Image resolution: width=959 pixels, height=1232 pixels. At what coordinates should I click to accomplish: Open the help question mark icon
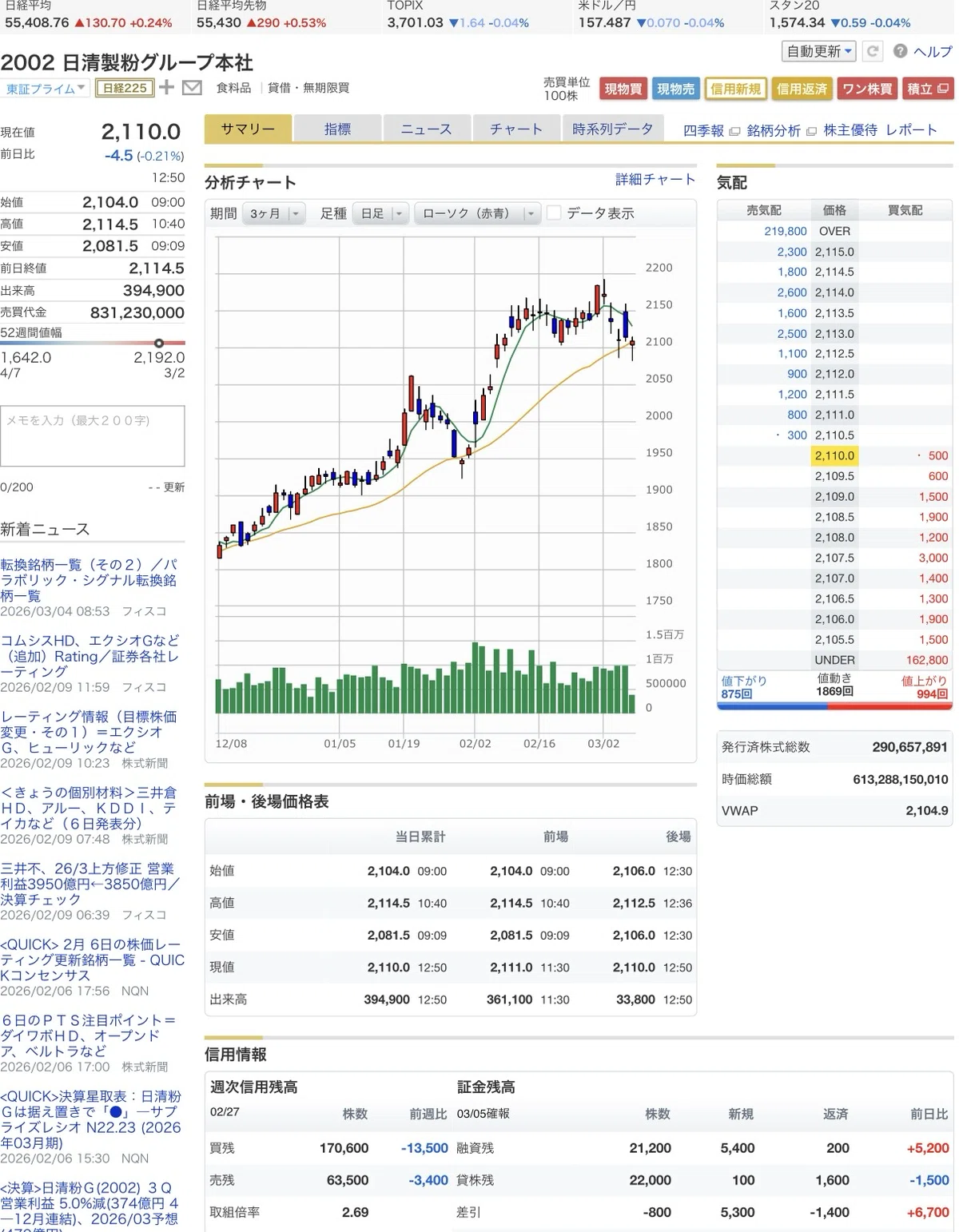(900, 51)
